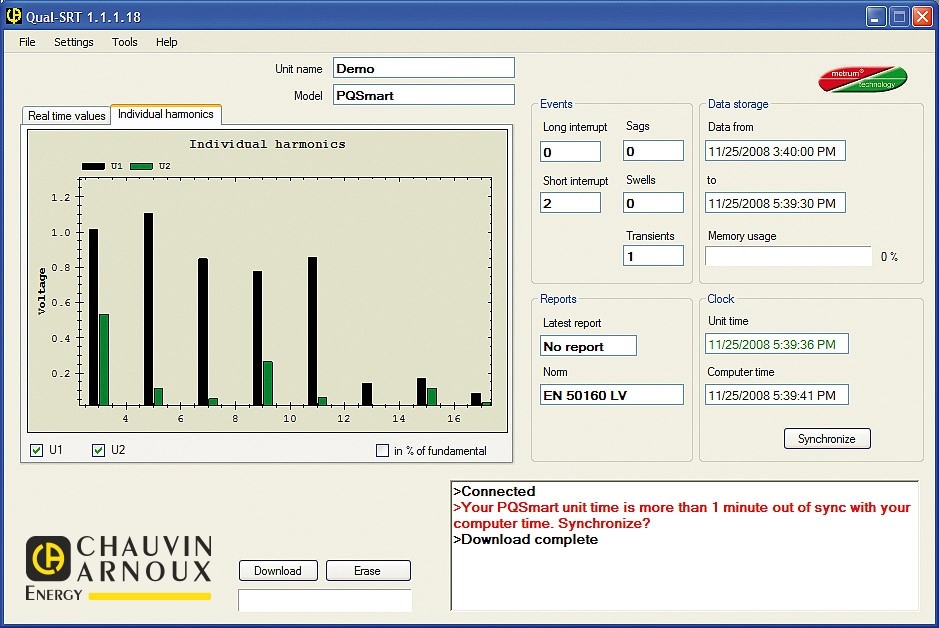Click the Qual-SRT title bar app icon
The height and width of the screenshot is (628, 939).
point(13,16)
